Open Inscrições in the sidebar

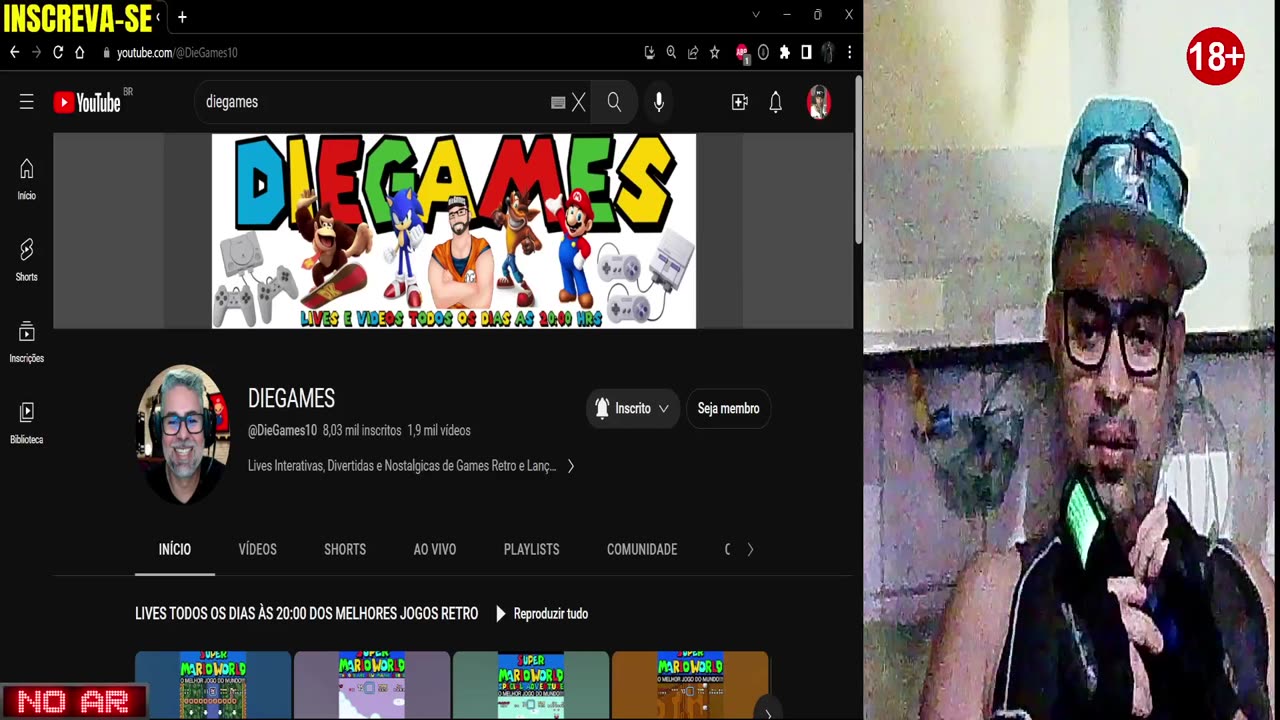click(27, 342)
